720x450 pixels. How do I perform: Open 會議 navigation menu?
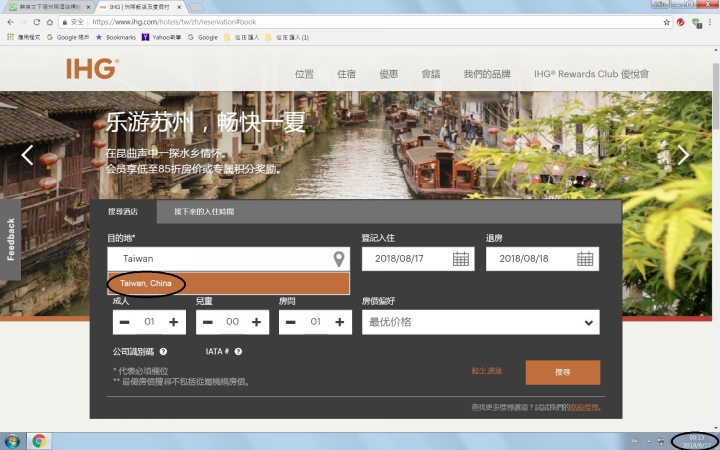point(431,74)
